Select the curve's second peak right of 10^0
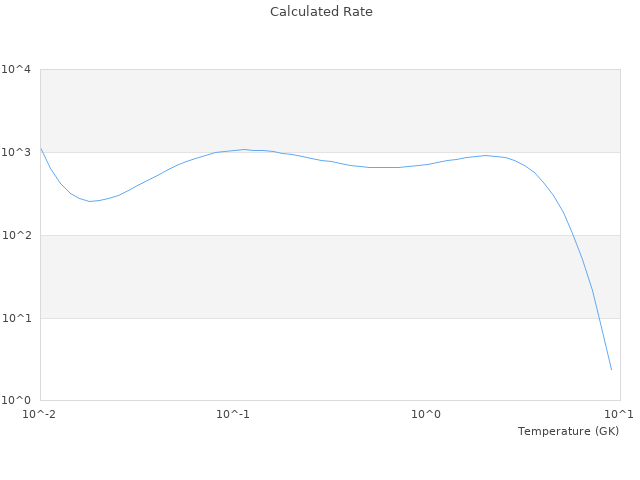Image resolution: width=640 pixels, height=480 pixels. pos(486,155)
